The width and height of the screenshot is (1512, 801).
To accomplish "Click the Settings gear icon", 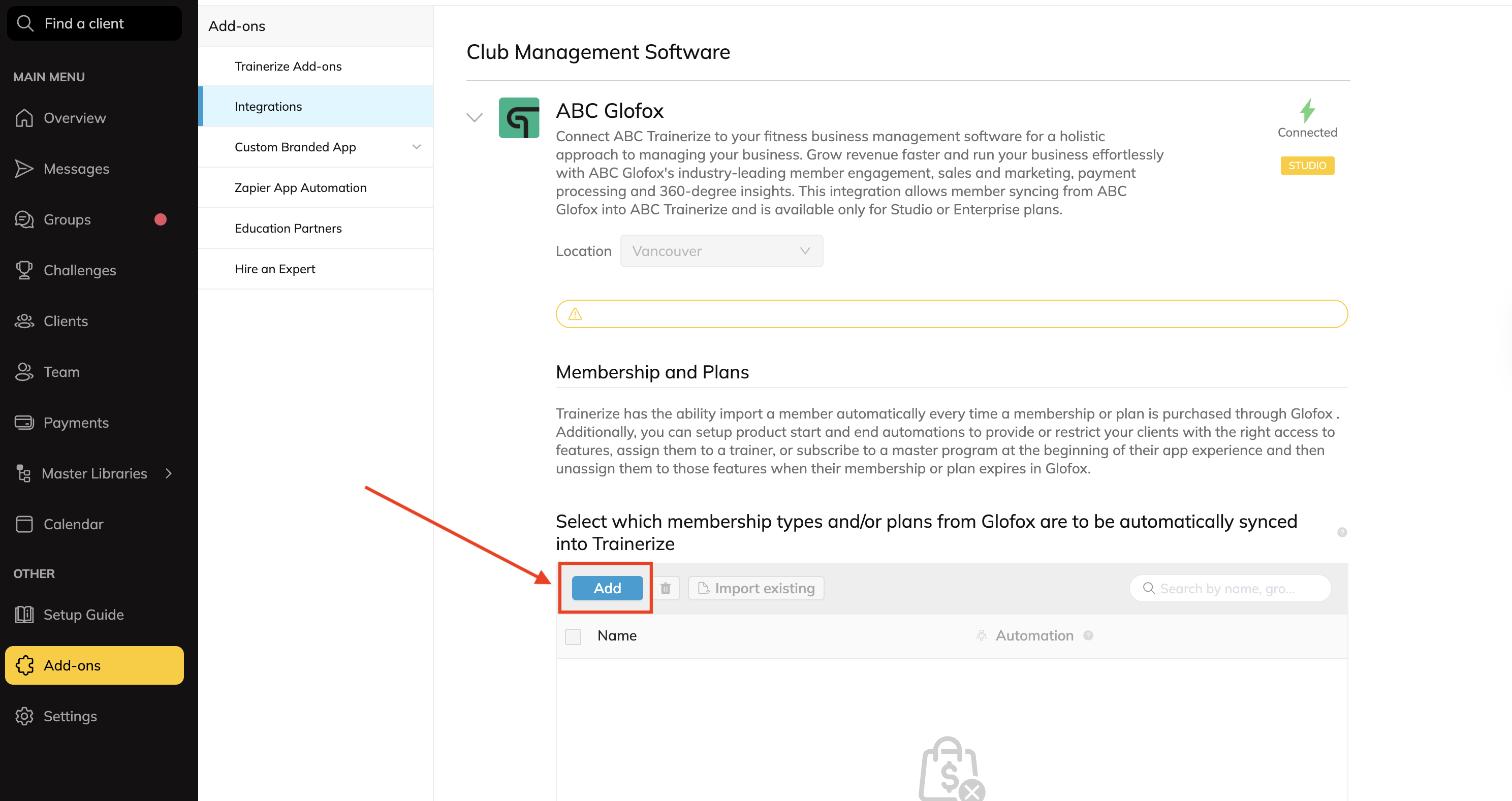I will pos(24,716).
